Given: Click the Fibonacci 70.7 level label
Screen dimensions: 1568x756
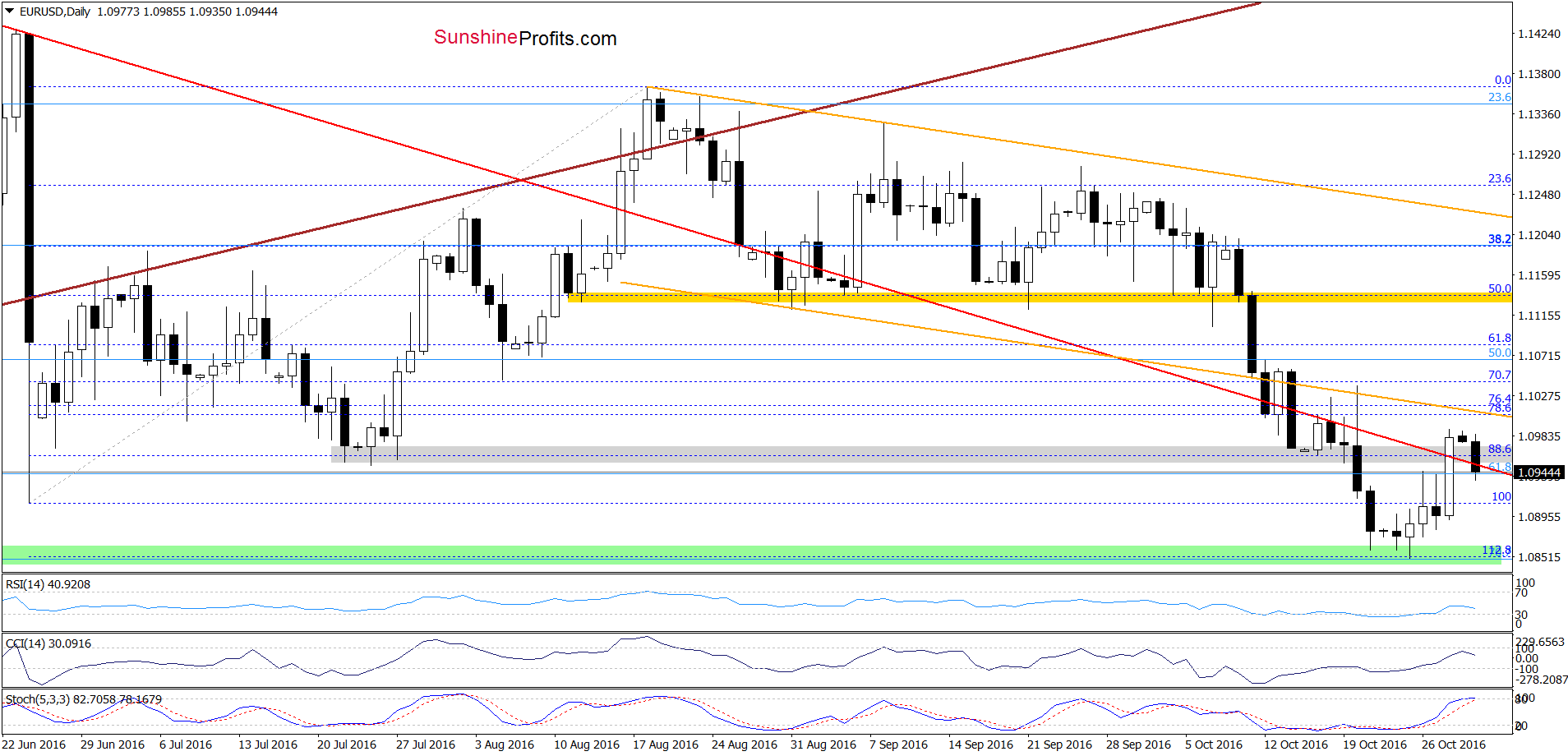Looking at the screenshot, I should [1500, 375].
